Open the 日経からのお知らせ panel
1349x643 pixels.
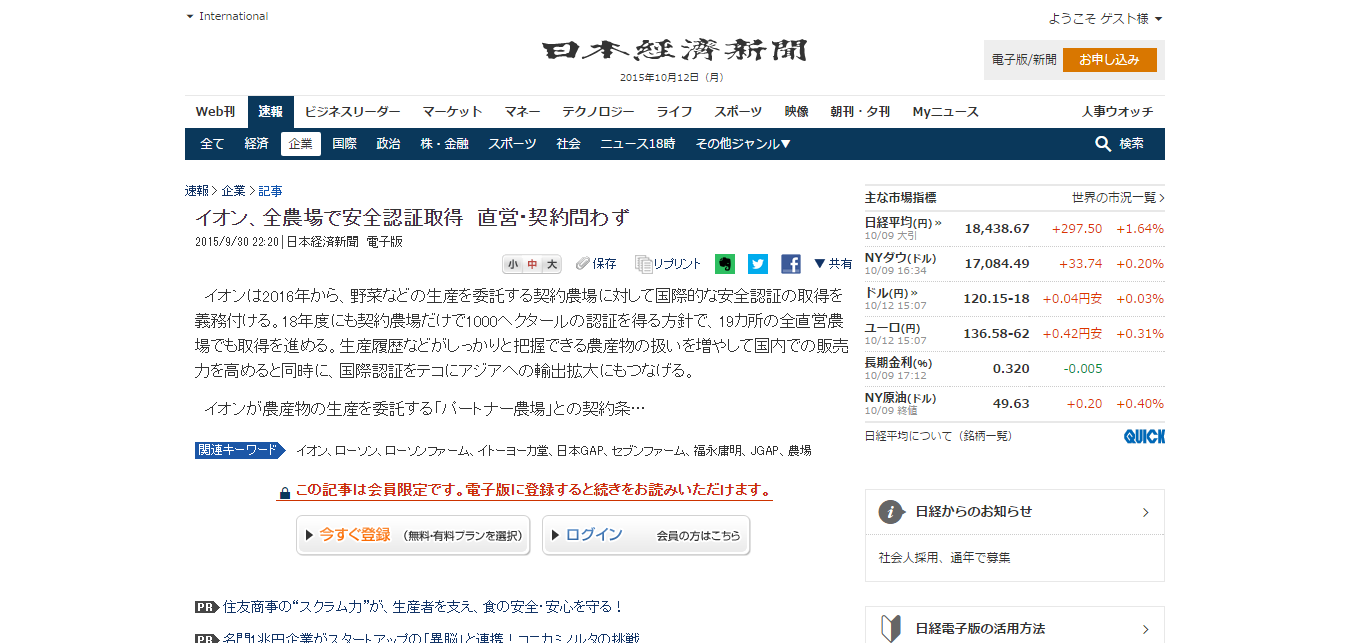(1014, 512)
